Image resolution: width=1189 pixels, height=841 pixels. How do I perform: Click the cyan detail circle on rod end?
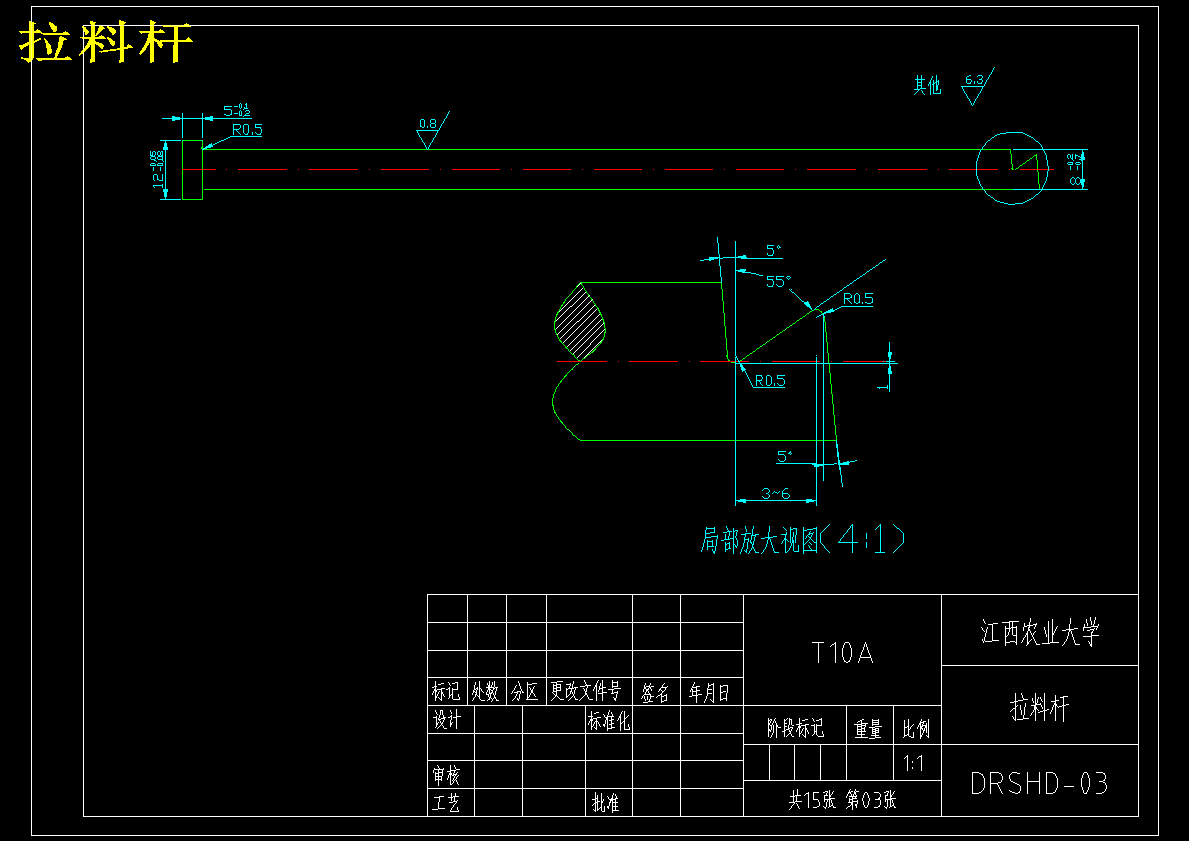(x=1012, y=168)
